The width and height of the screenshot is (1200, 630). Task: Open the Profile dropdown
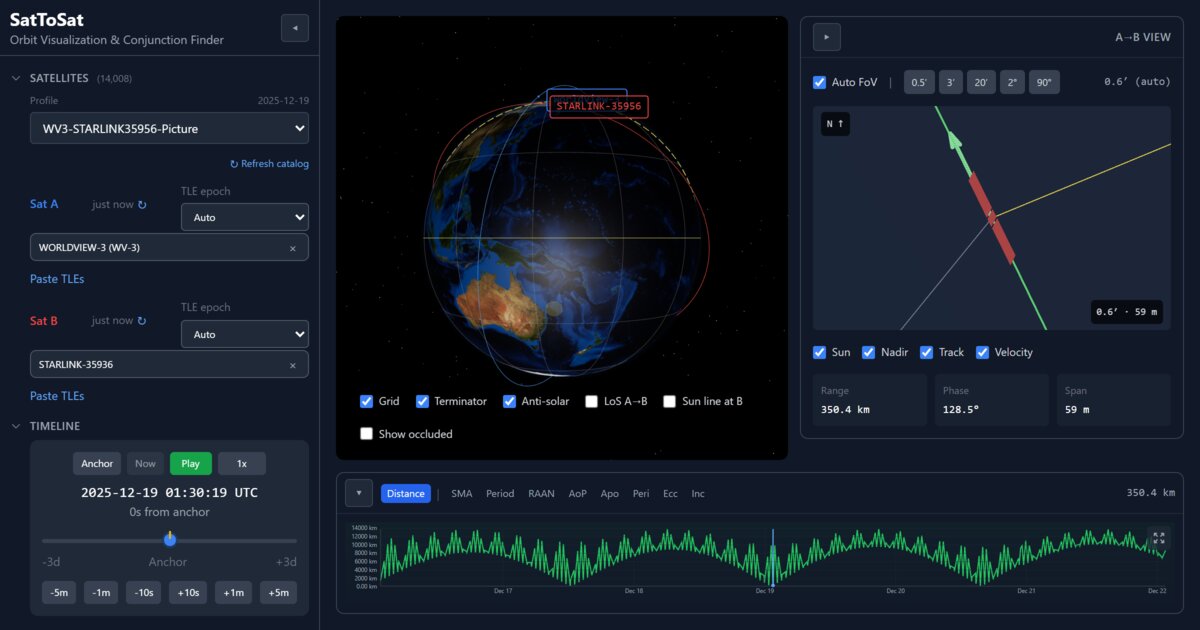tap(168, 128)
